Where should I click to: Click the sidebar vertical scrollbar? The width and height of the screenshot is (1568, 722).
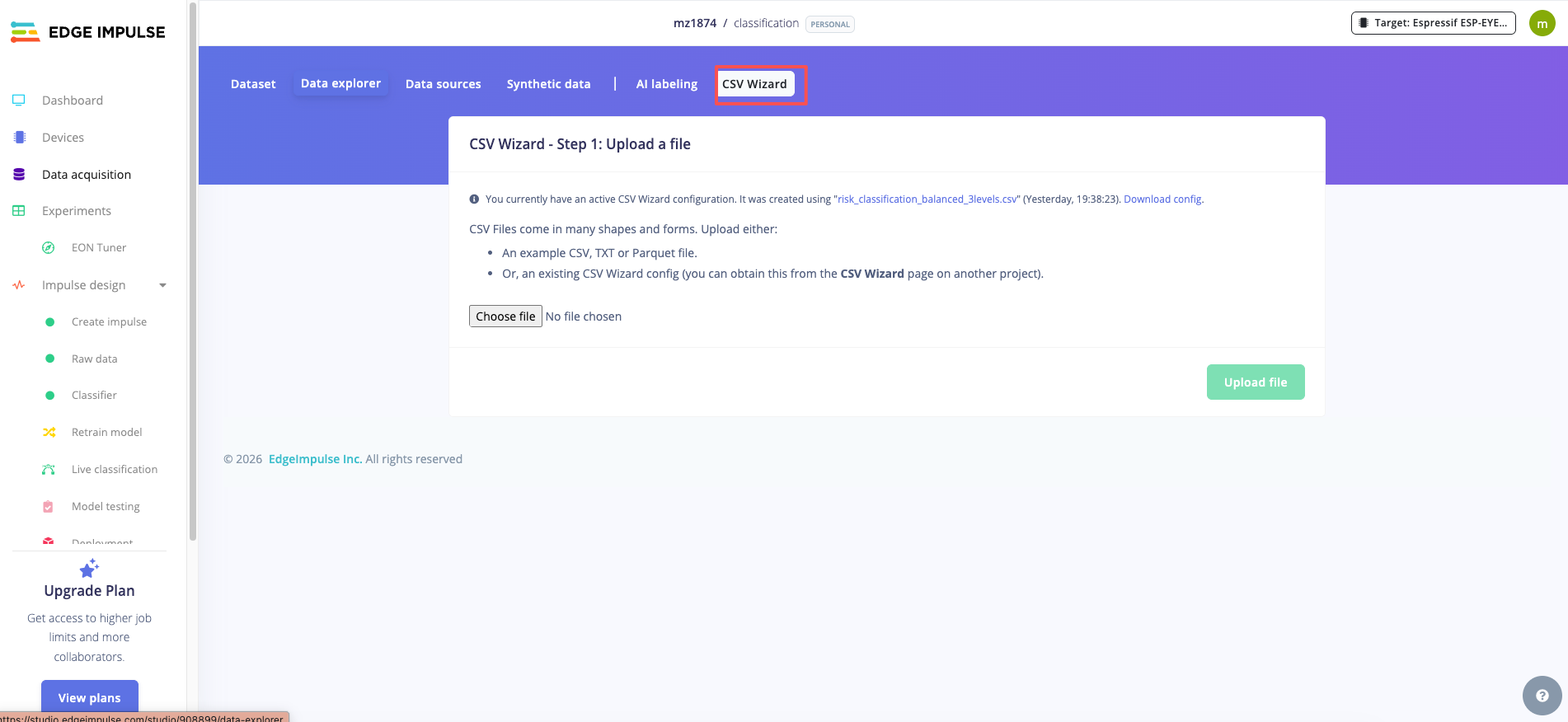(x=193, y=272)
